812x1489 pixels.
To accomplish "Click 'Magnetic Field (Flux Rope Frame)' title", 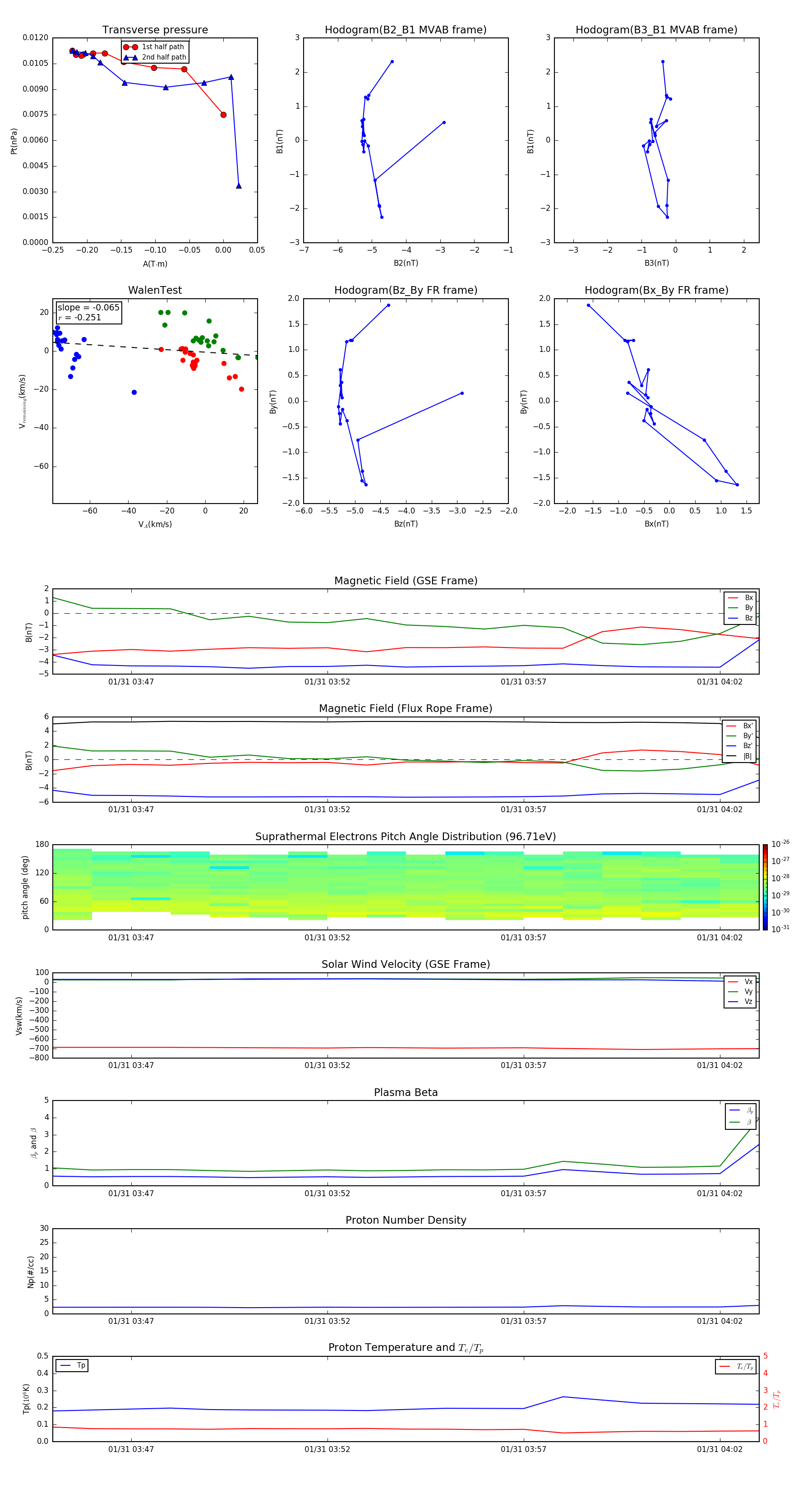I will click(406, 709).
